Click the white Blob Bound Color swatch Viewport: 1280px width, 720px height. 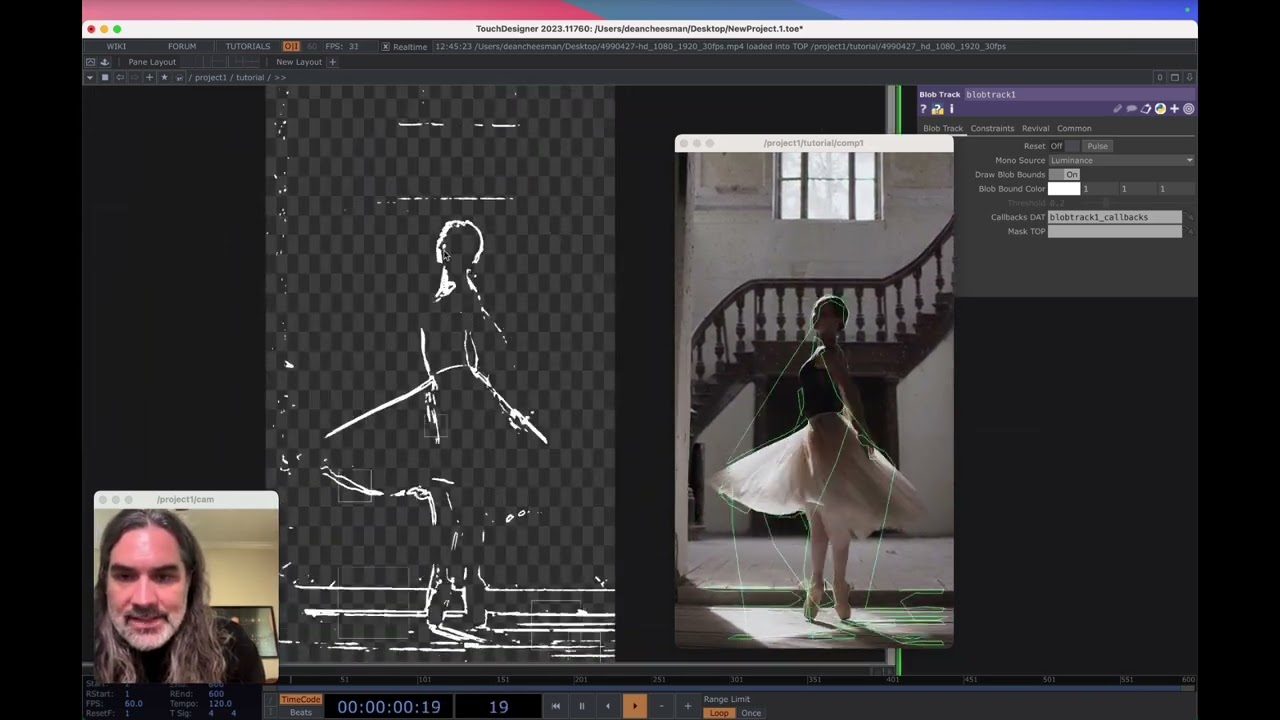click(x=1064, y=188)
